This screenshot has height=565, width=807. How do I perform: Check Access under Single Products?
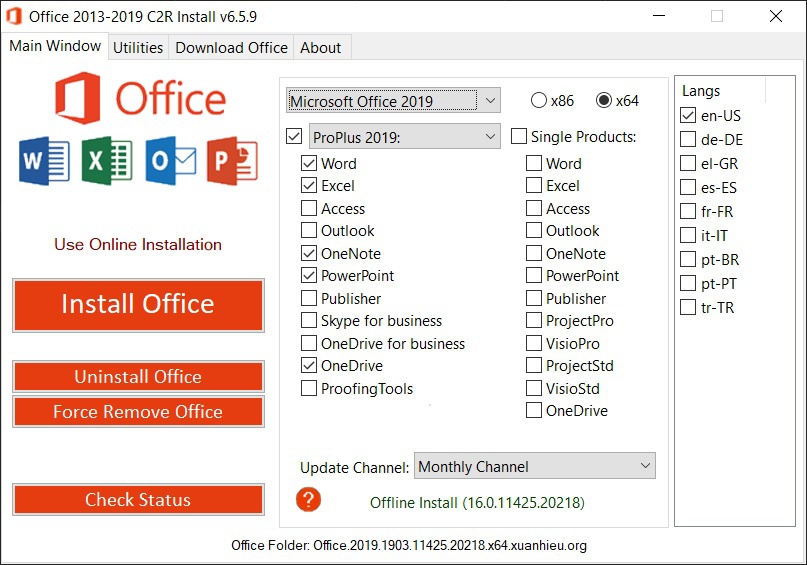coord(534,208)
